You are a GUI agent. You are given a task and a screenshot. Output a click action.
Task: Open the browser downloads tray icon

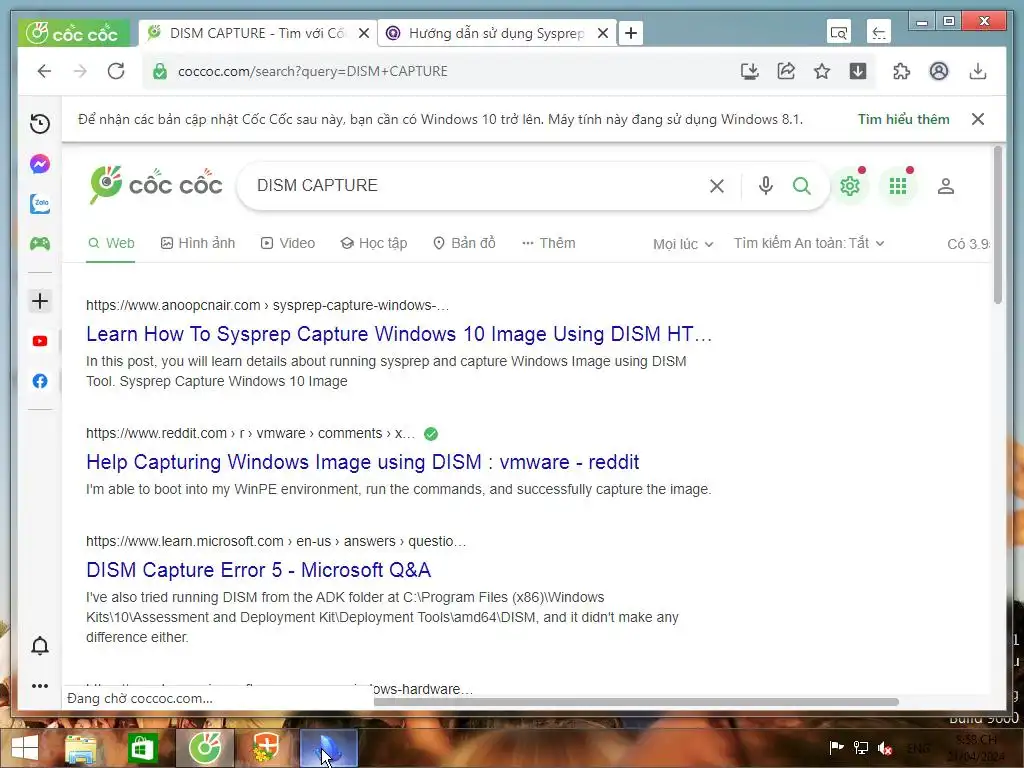(x=978, y=71)
